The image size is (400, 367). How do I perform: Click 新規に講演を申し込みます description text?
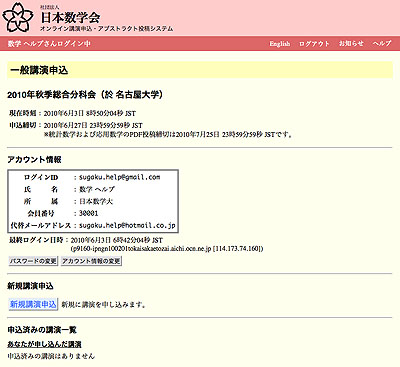click(x=104, y=305)
